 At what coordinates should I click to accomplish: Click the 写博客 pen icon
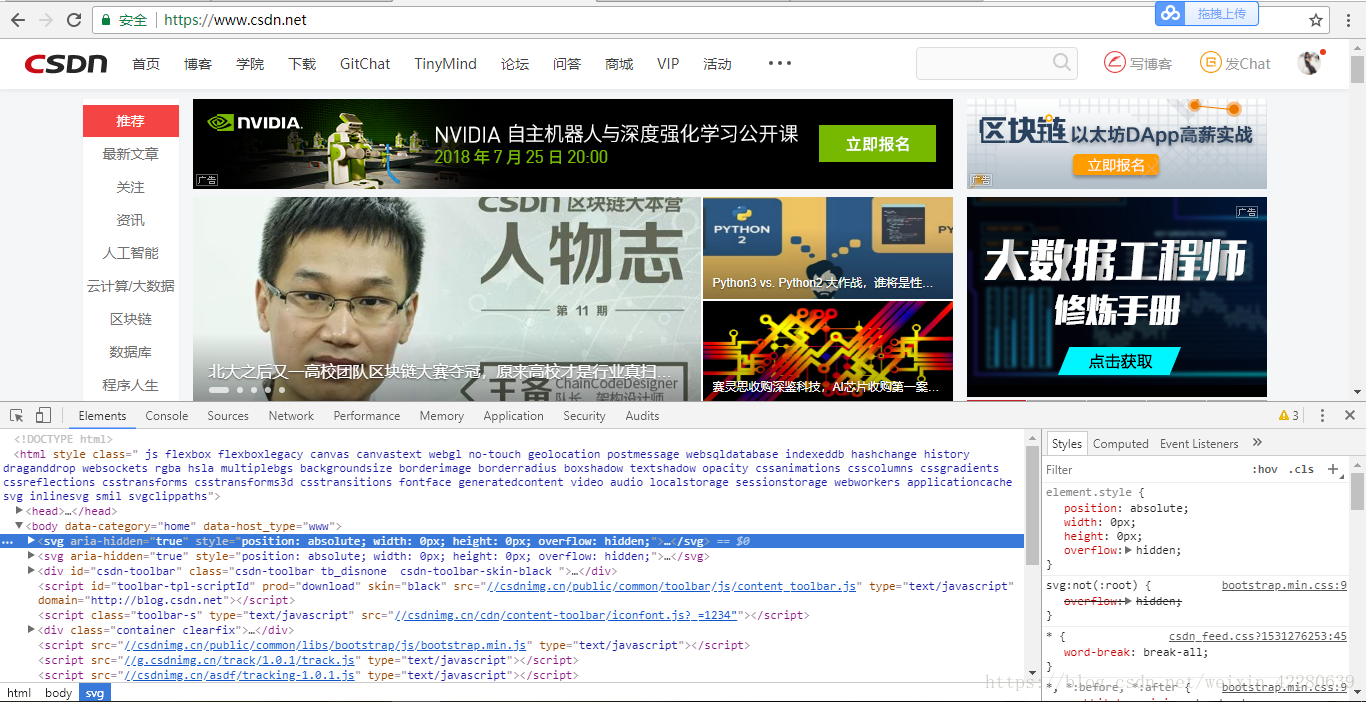coord(1114,63)
